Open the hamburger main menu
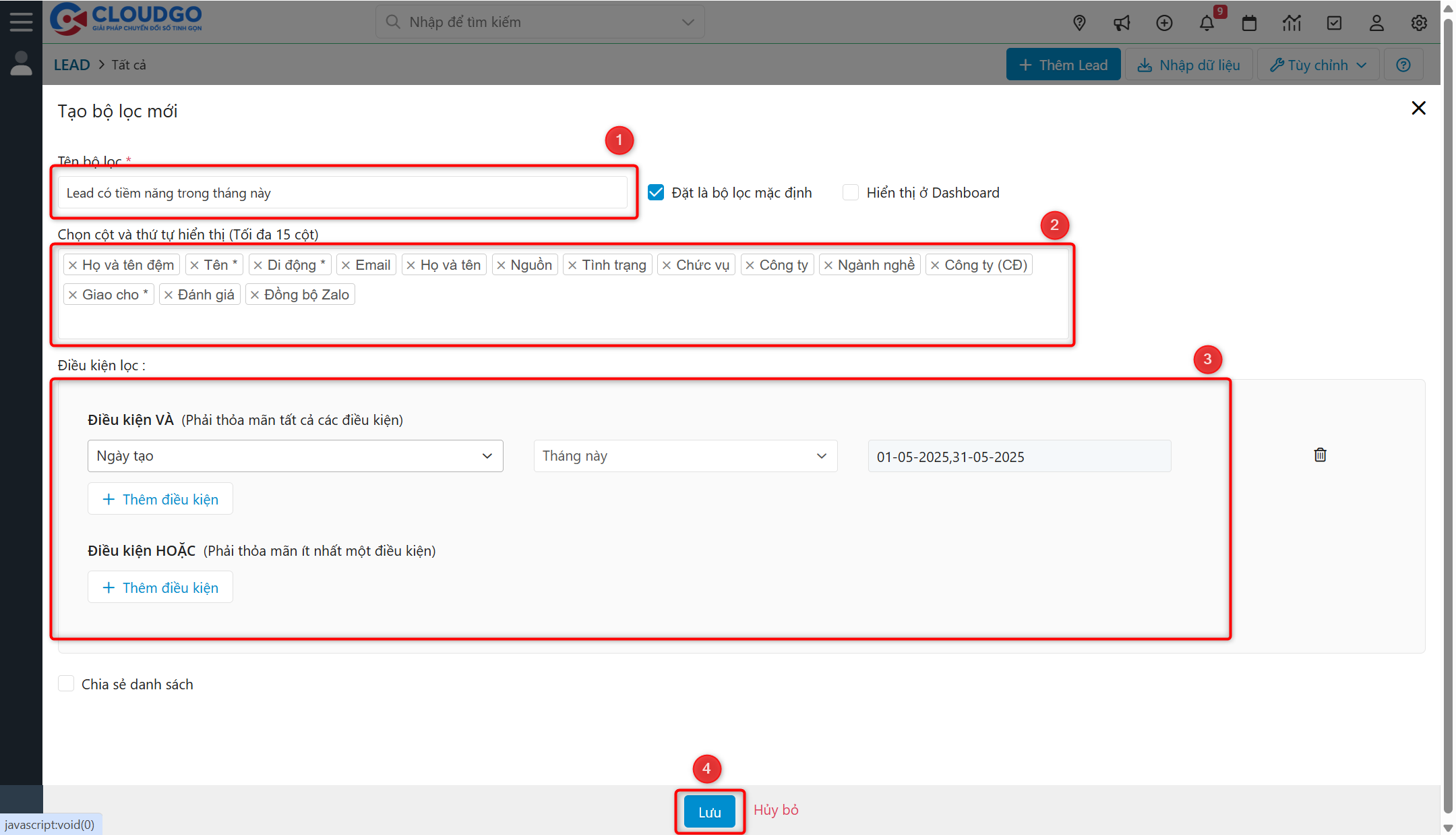The width and height of the screenshot is (1456, 835). coord(21,22)
